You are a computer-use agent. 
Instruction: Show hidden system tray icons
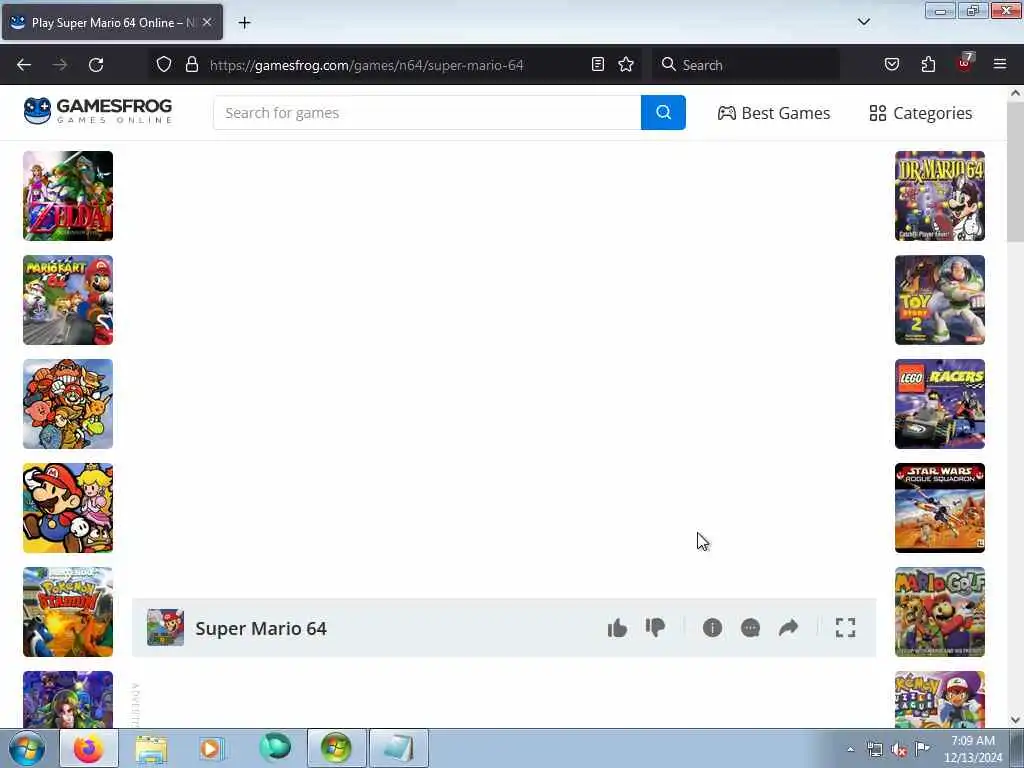[x=850, y=750]
